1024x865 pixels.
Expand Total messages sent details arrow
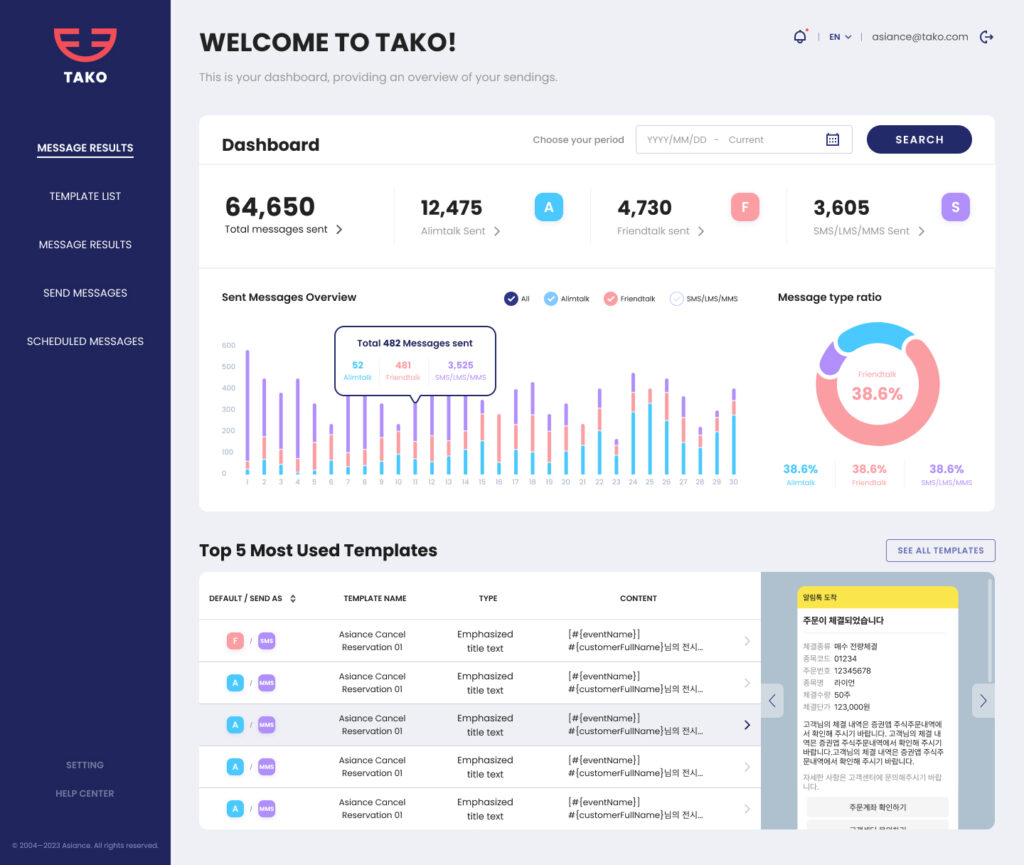(339, 230)
